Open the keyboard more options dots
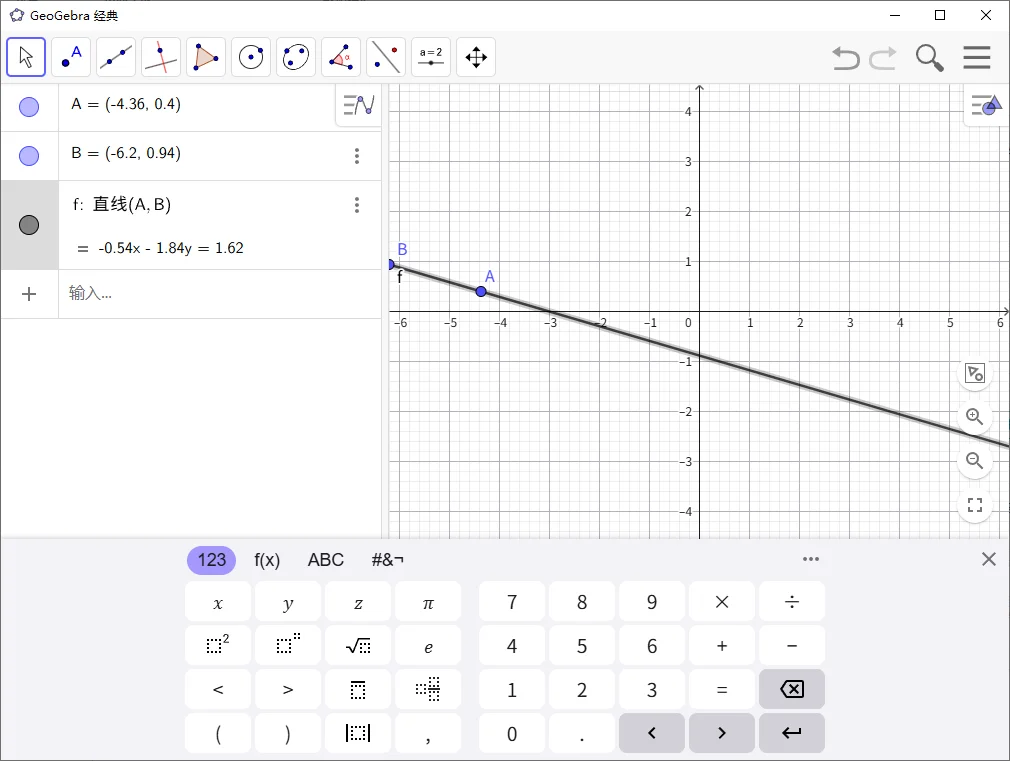 (811, 559)
